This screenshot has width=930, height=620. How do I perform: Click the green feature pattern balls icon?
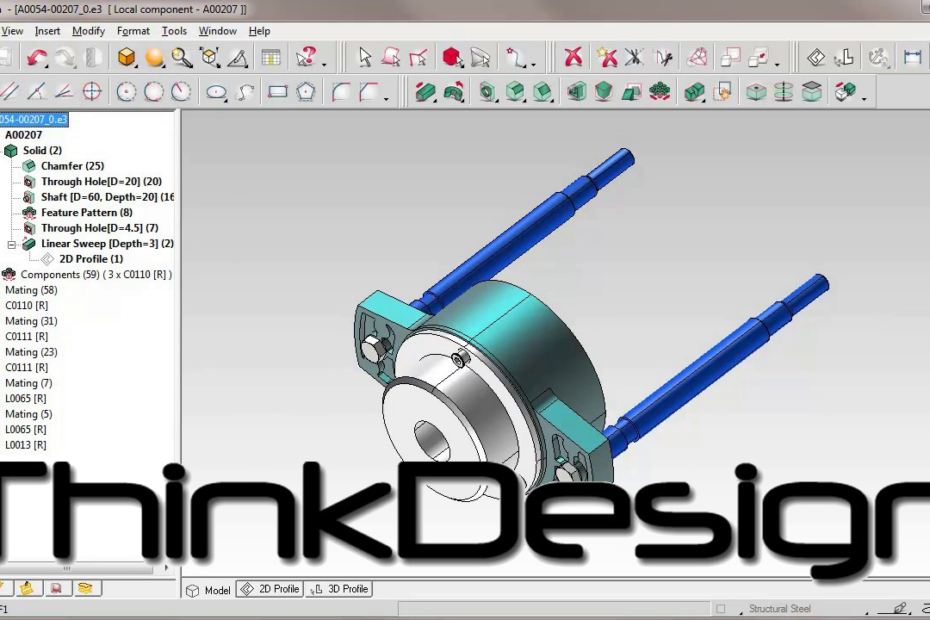tap(660, 91)
